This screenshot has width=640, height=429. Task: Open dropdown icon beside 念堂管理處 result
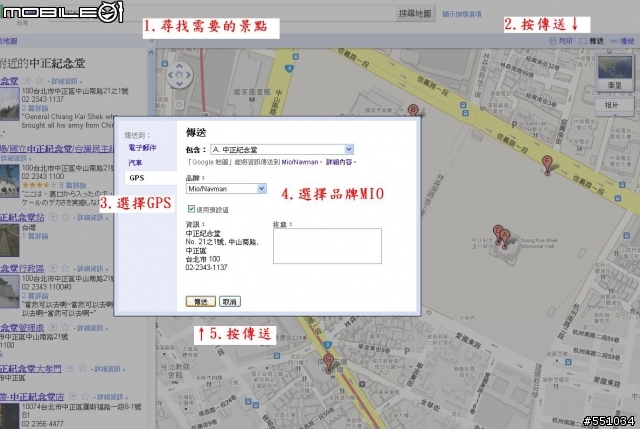coord(53,327)
